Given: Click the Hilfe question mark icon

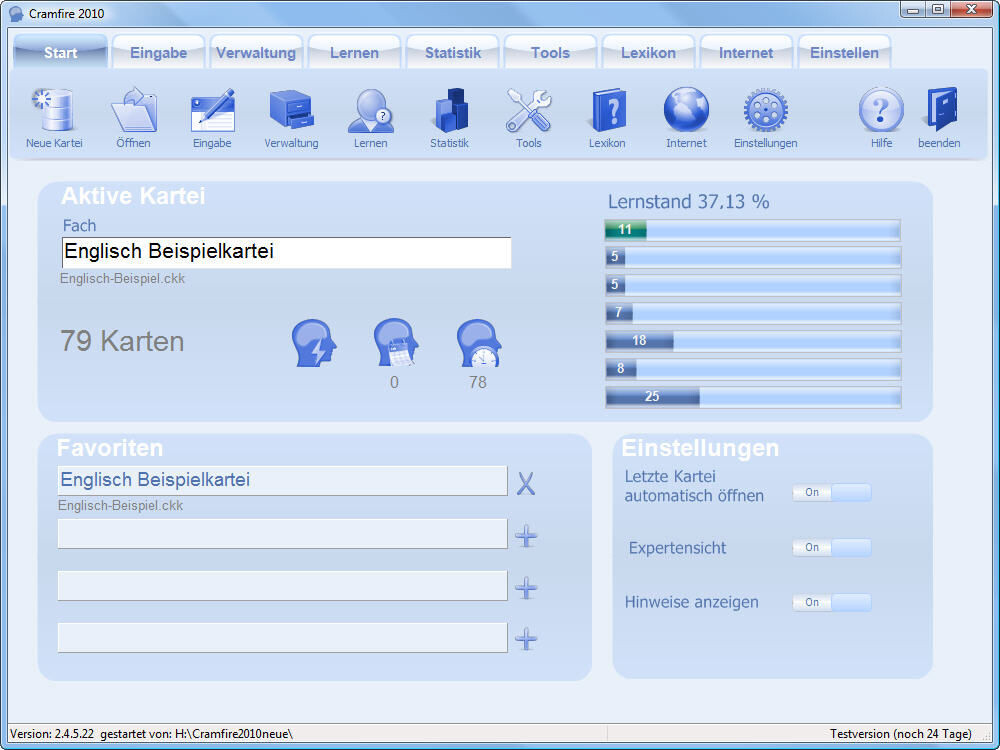Looking at the screenshot, I should 881,110.
